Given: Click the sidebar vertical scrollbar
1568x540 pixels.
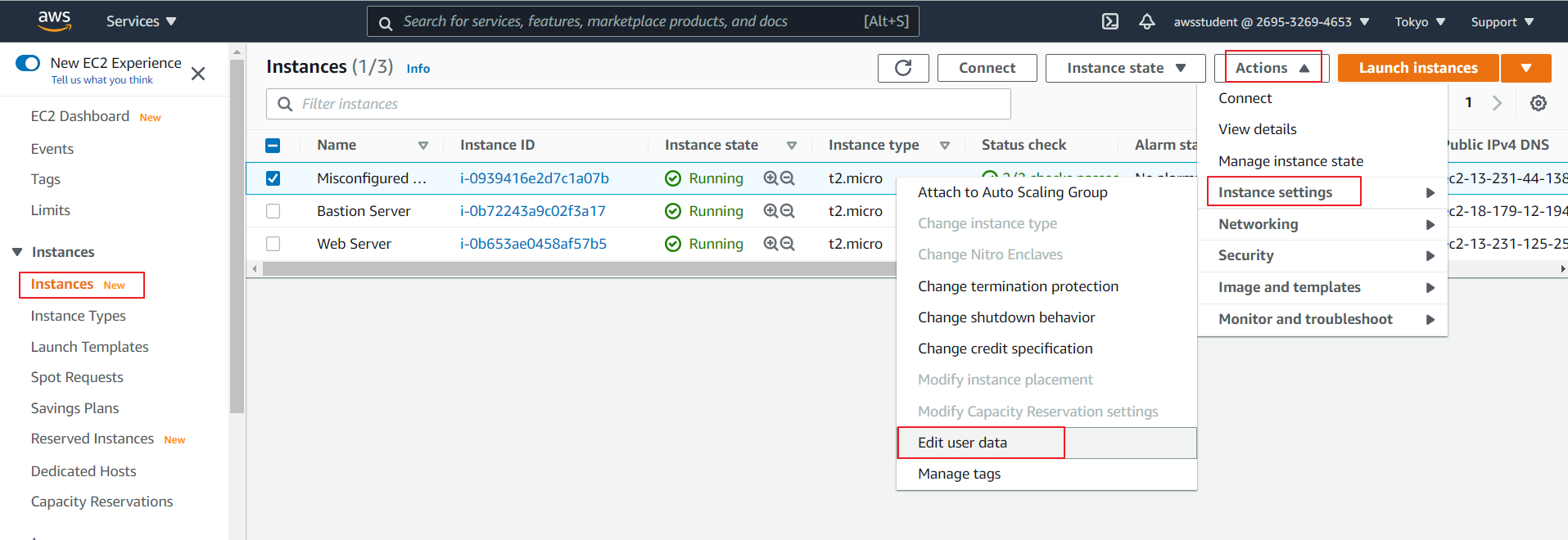Looking at the screenshot, I should pos(237,236).
